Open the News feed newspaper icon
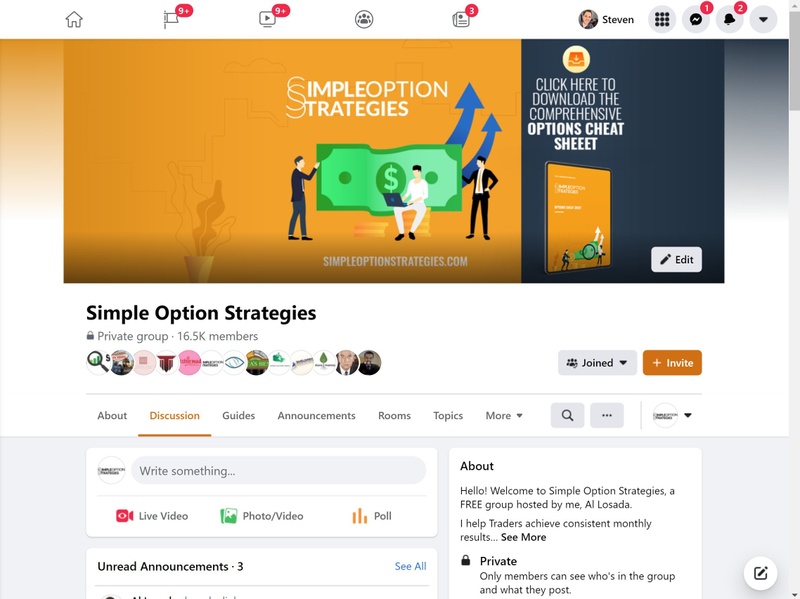The width and height of the screenshot is (800, 599). click(x=461, y=19)
